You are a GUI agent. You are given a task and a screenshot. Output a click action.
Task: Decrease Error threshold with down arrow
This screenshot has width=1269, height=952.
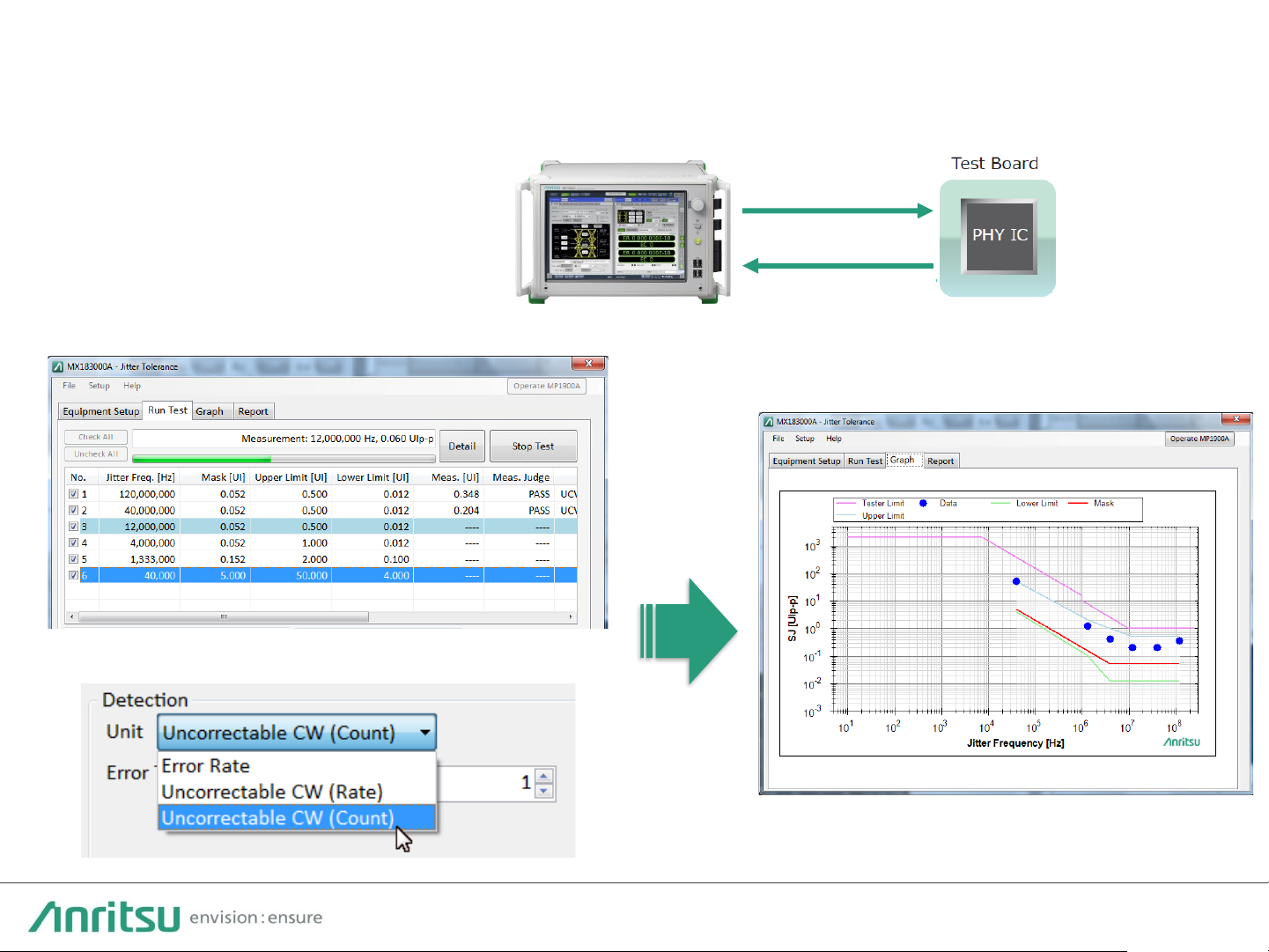(544, 791)
